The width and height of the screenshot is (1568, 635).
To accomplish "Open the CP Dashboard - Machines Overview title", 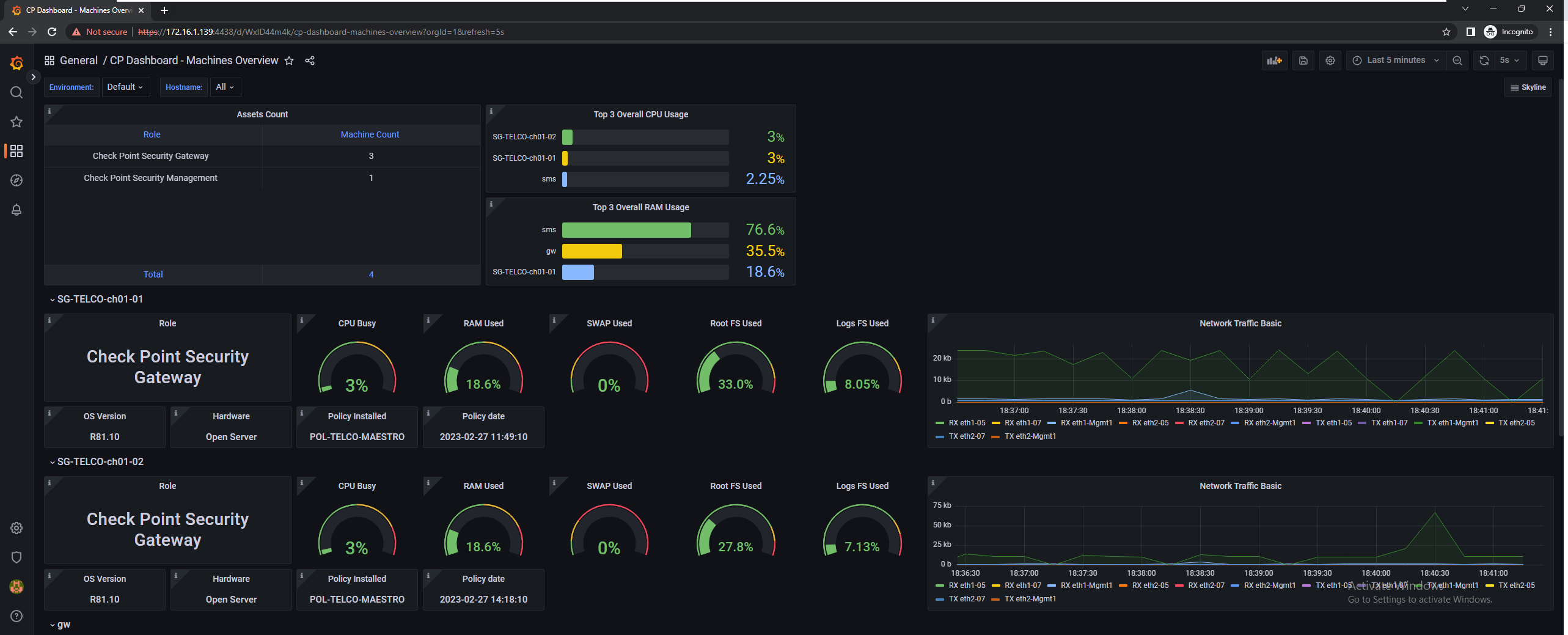I will [x=194, y=61].
